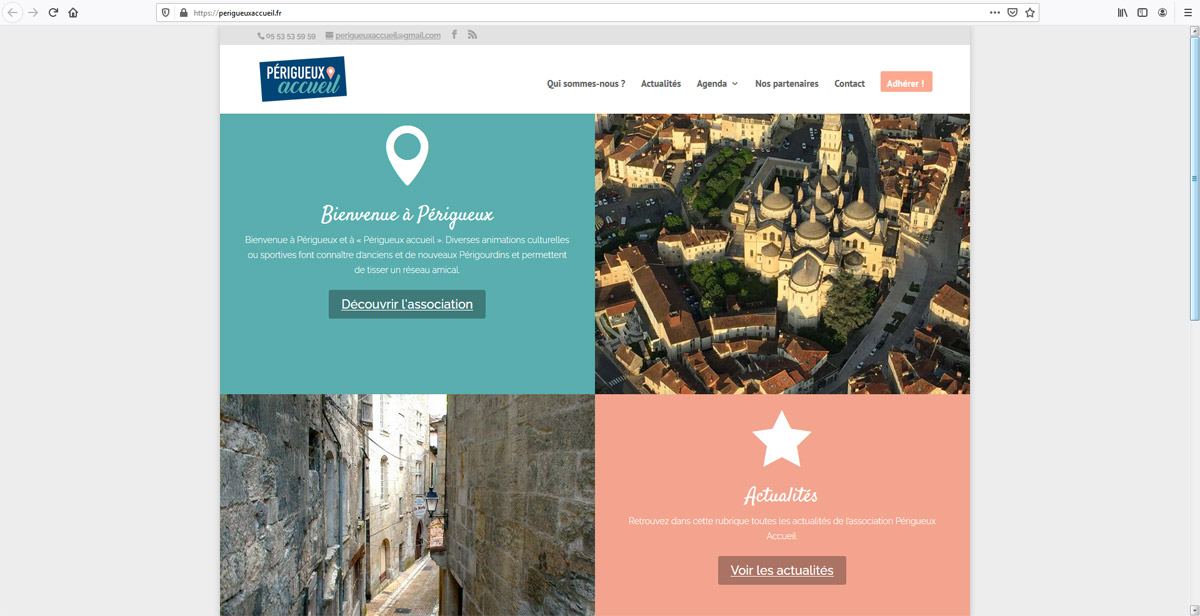Bookmark this page with star icon
The height and width of the screenshot is (616, 1200).
(x=1030, y=13)
